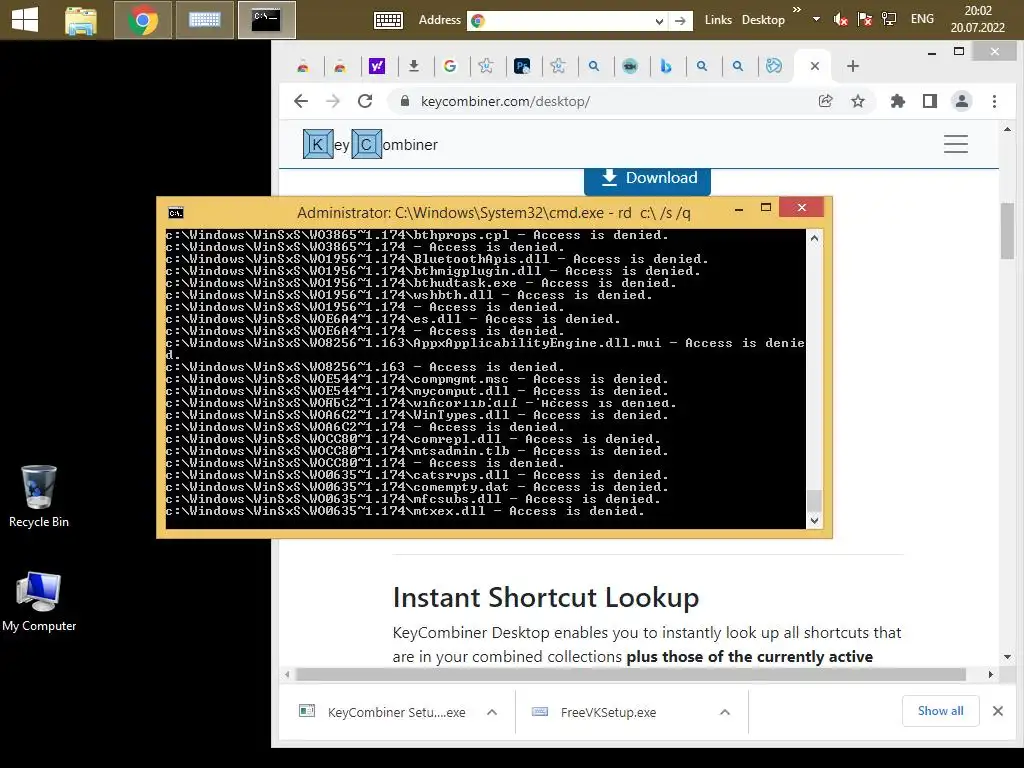Screen dimensions: 1024x768
Task: Open the Photoshop icon tab in Chrome
Action: [x=522, y=66]
